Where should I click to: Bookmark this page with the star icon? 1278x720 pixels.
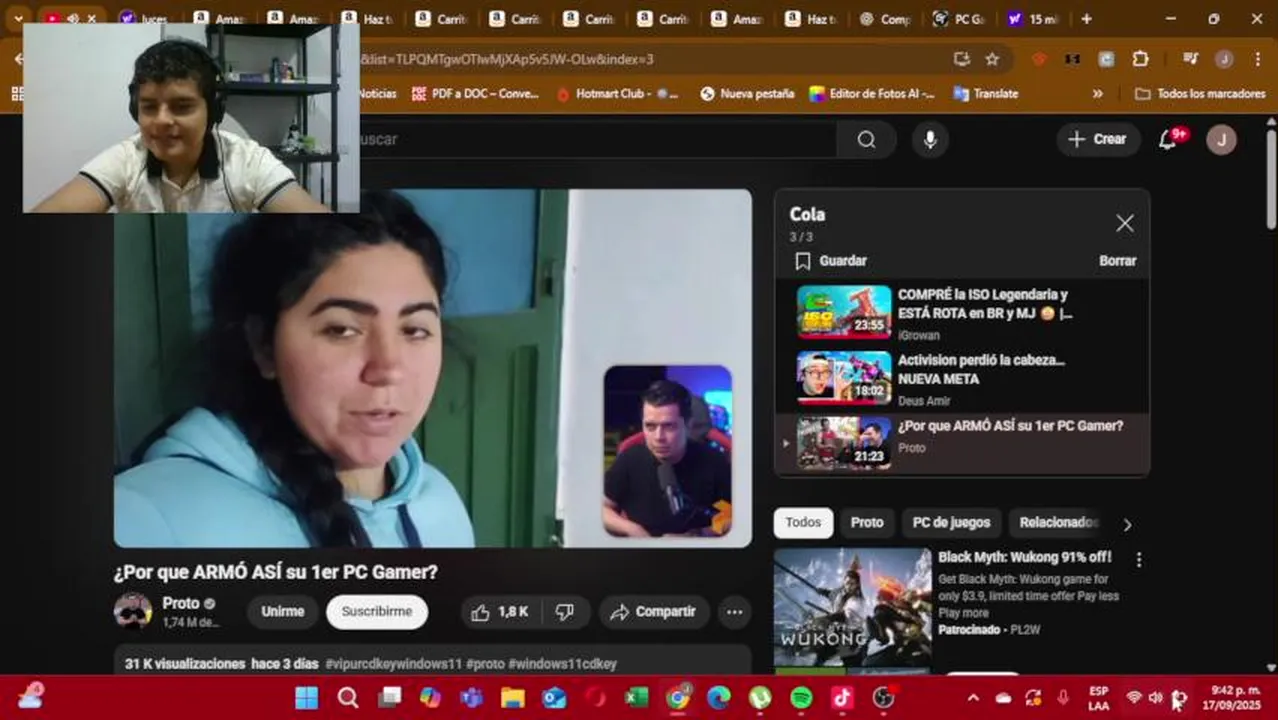tap(992, 59)
